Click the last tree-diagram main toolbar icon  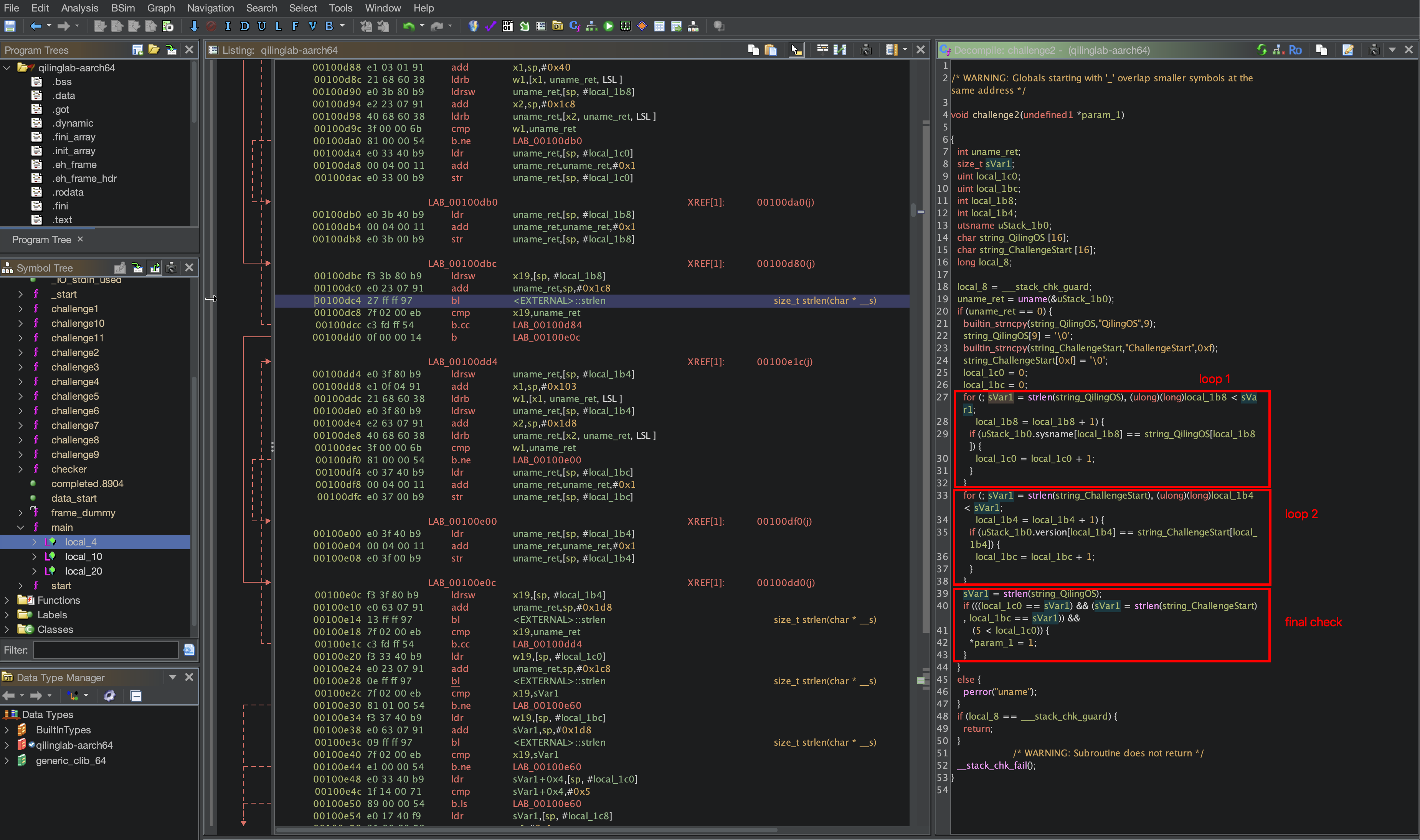tap(693, 26)
